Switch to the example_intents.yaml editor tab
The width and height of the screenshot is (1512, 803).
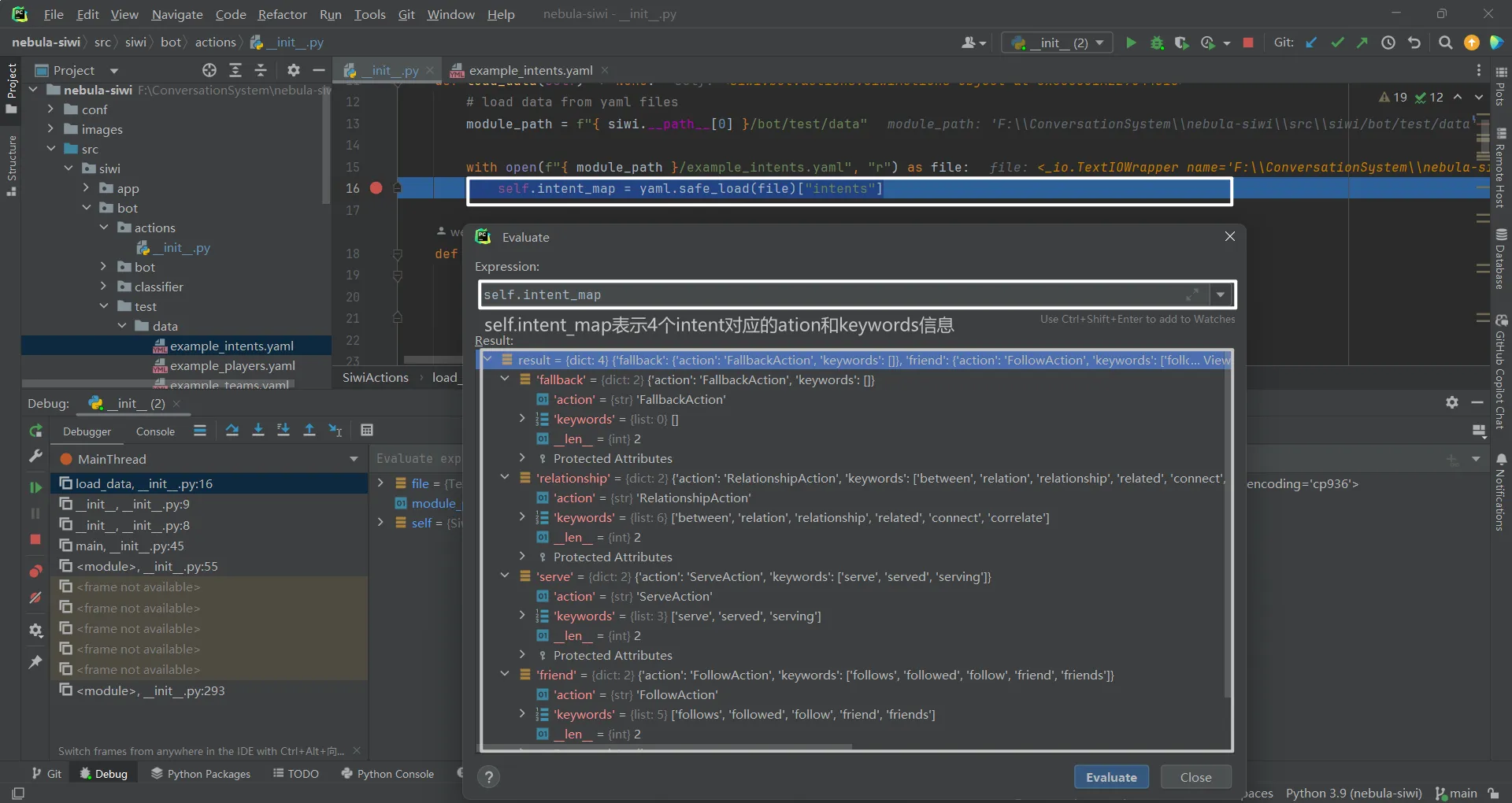530,70
